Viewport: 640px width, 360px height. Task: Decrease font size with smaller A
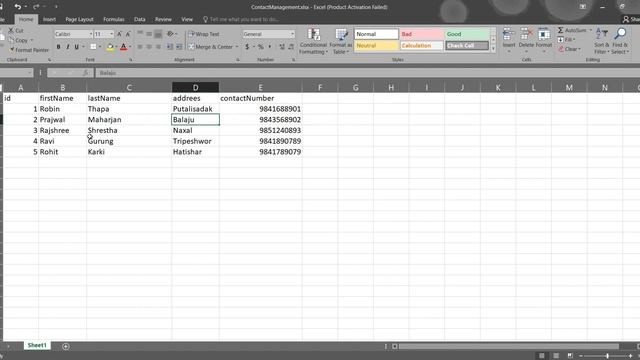pyautogui.click(x=128, y=34)
